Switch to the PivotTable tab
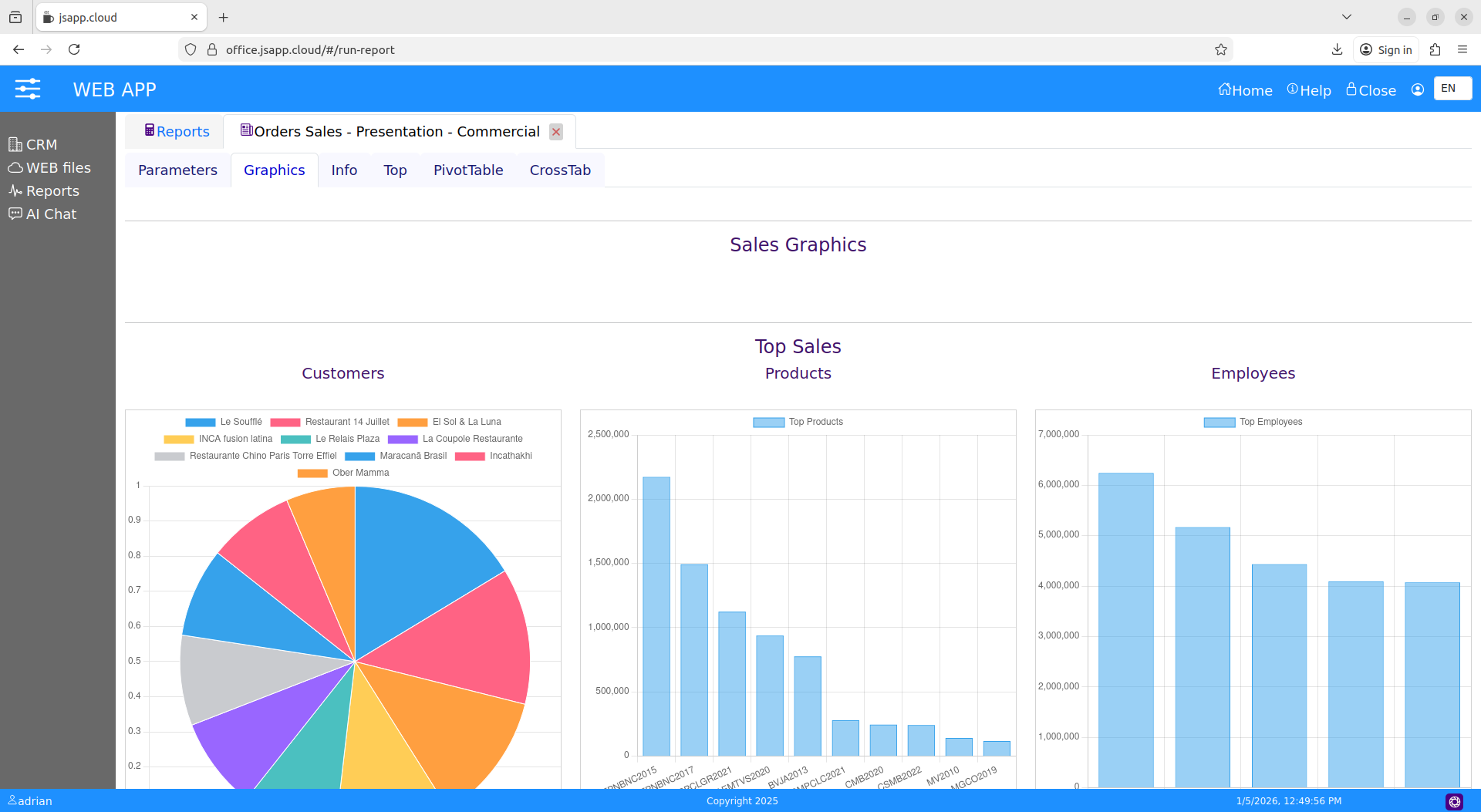The image size is (1481, 812). (x=467, y=170)
